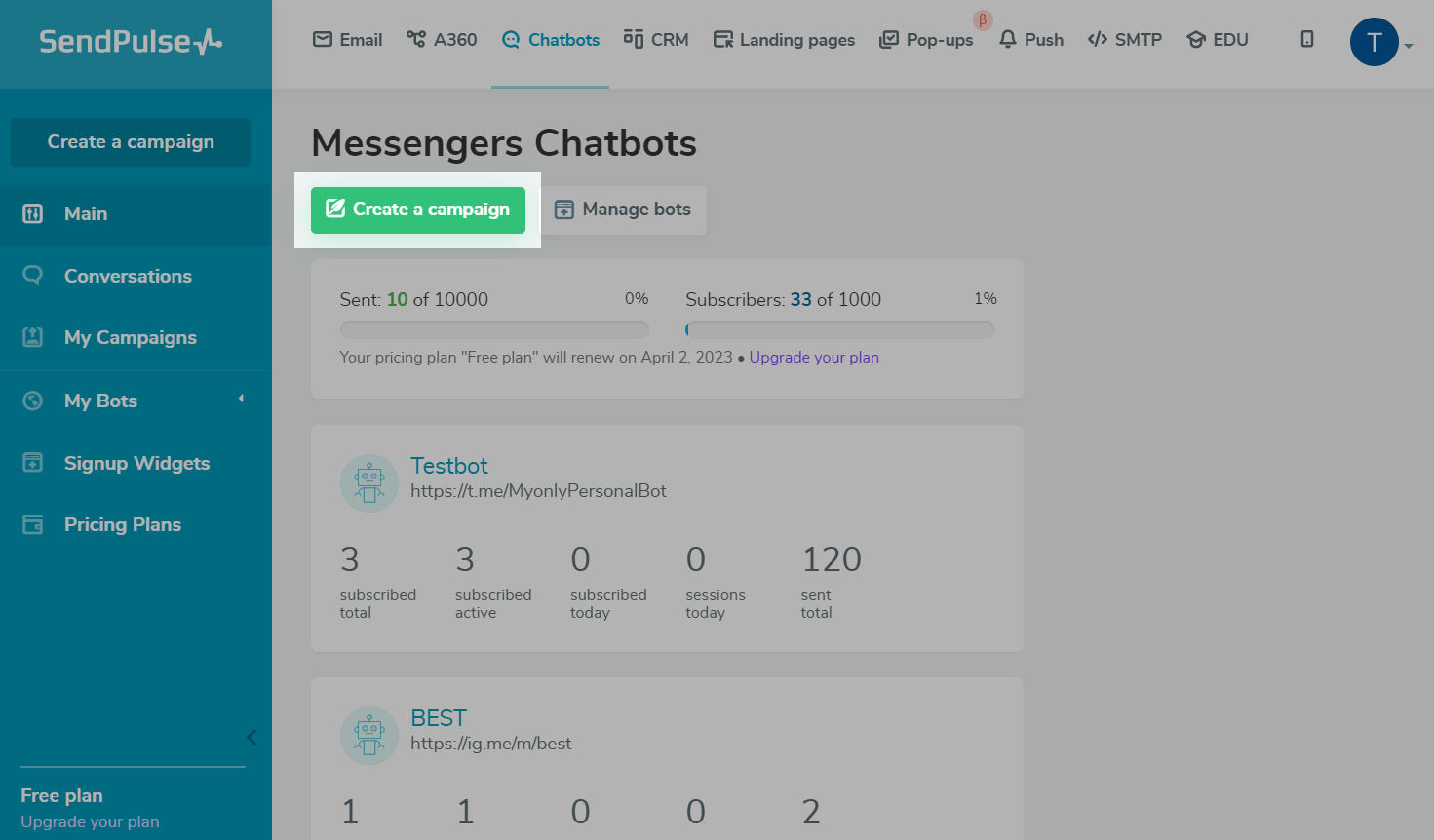The height and width of the screenshot is (840, 1434).
Task: Open the mobile app icon near profile
Action: [x=1307, y=39]
